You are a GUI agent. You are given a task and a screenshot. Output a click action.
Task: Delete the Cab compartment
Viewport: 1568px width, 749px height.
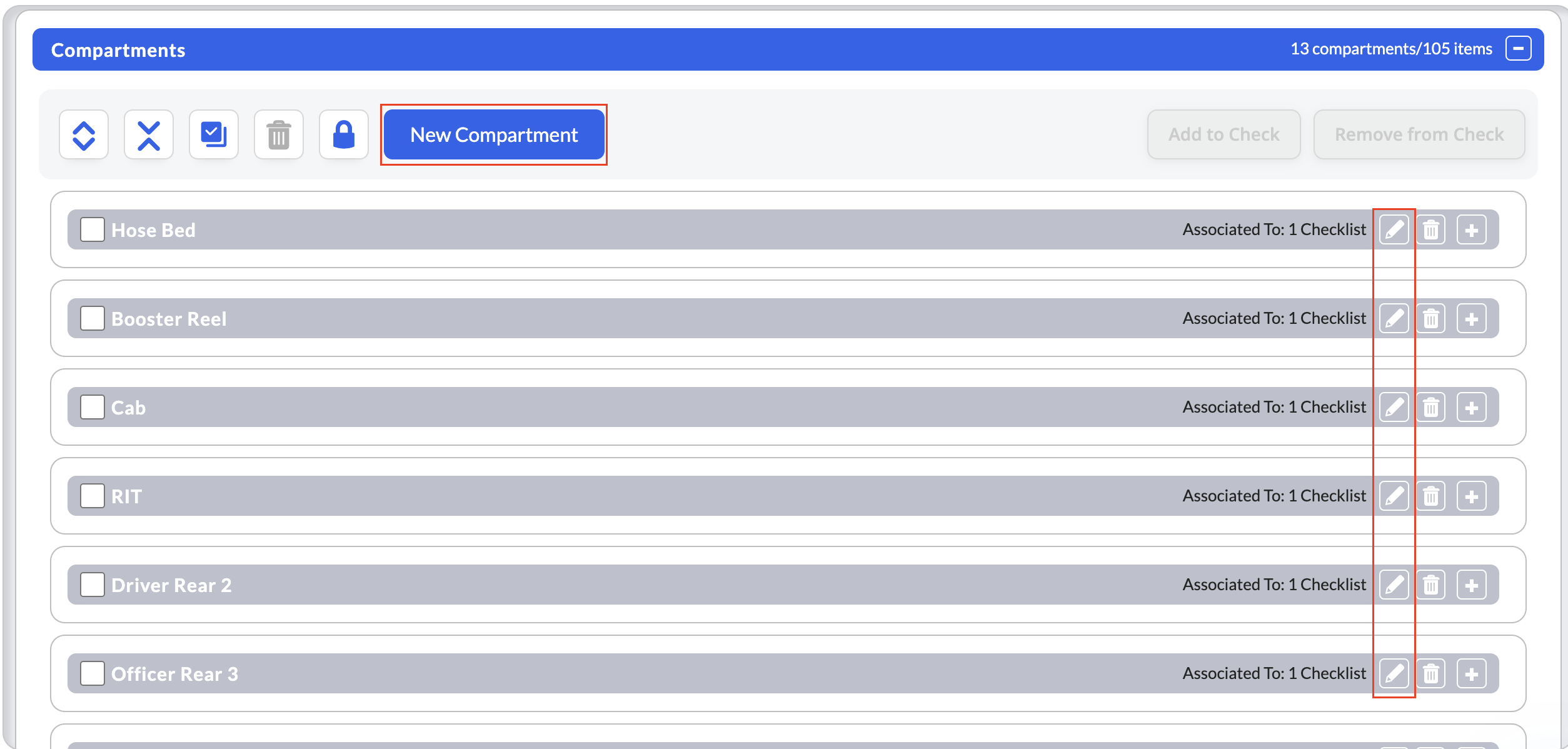tap(1431, 408)
